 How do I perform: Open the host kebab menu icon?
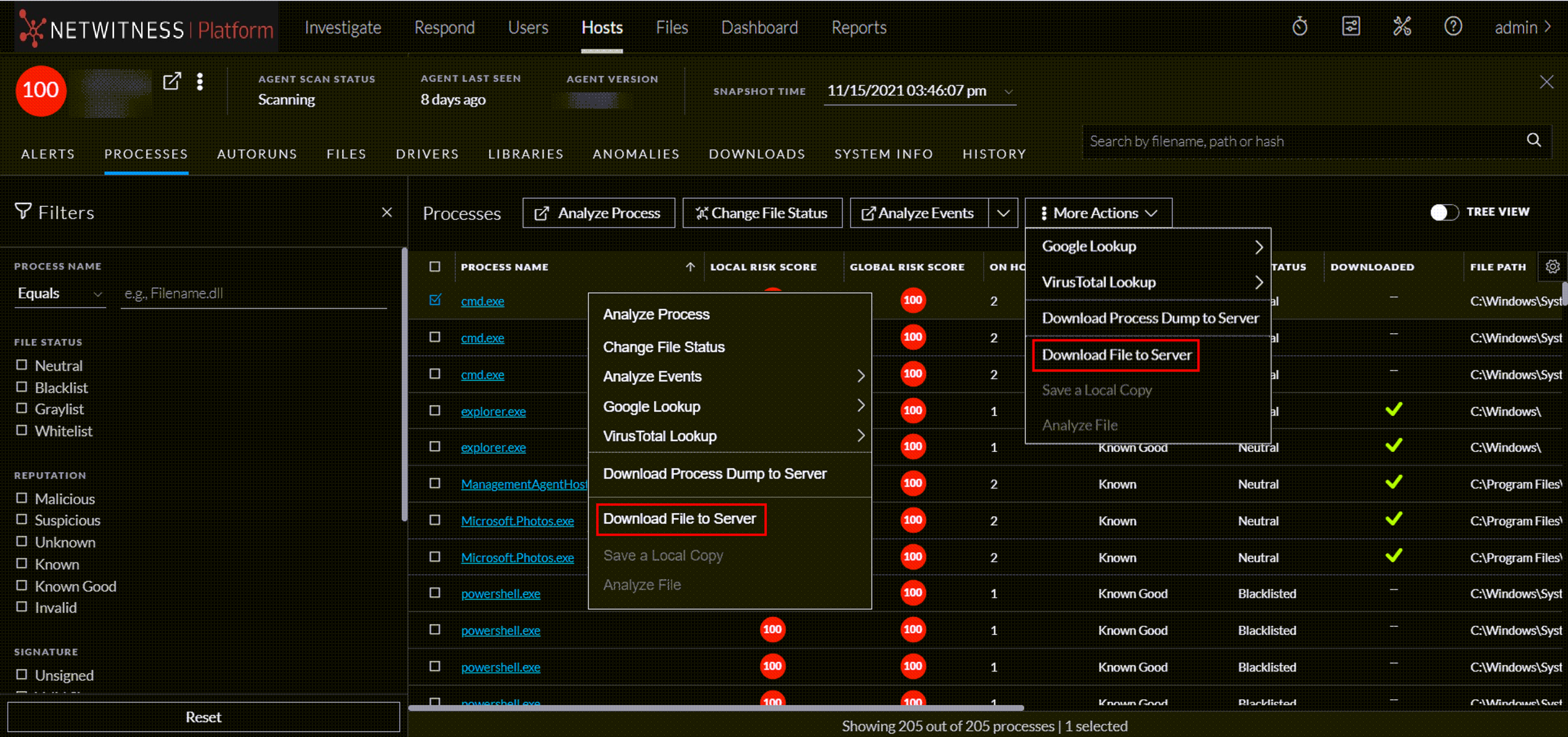click(x=200, y=81)
